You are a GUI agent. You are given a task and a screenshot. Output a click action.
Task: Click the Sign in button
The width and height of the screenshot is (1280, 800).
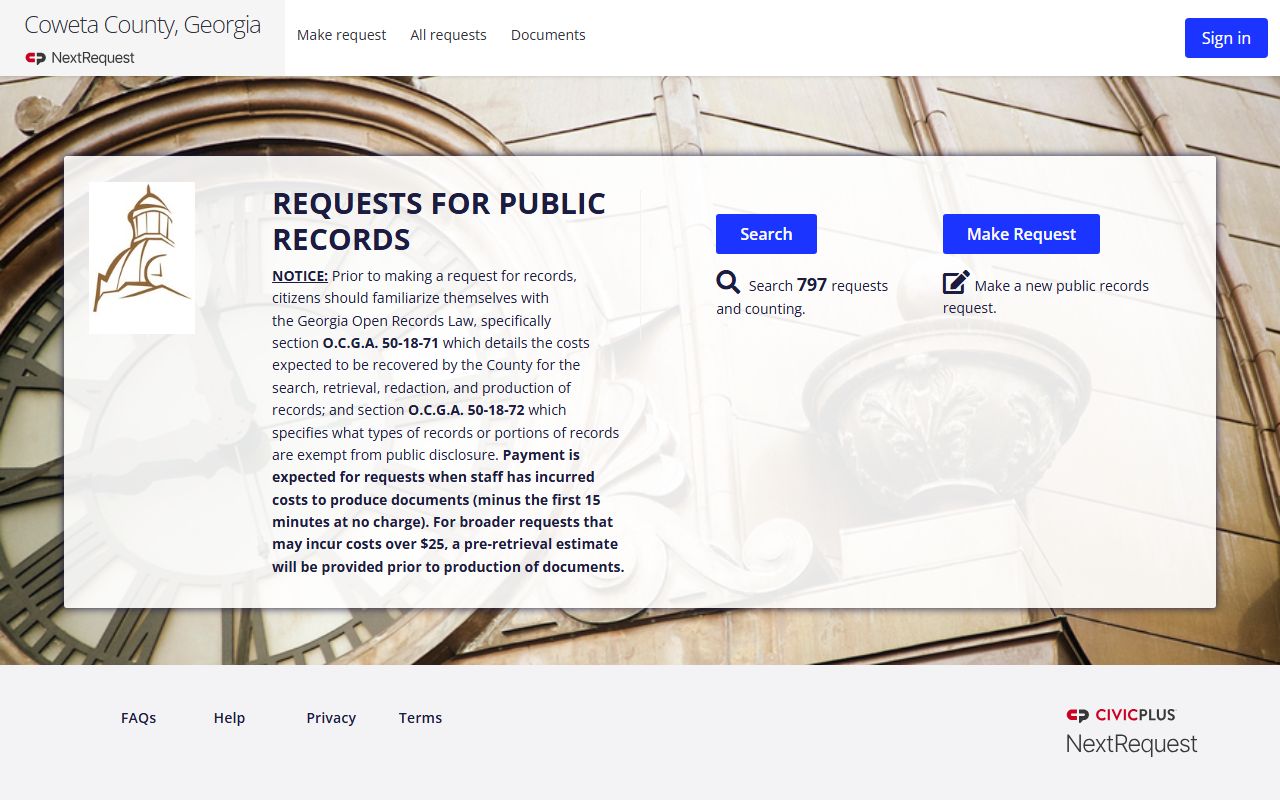tap(1226, 38)
